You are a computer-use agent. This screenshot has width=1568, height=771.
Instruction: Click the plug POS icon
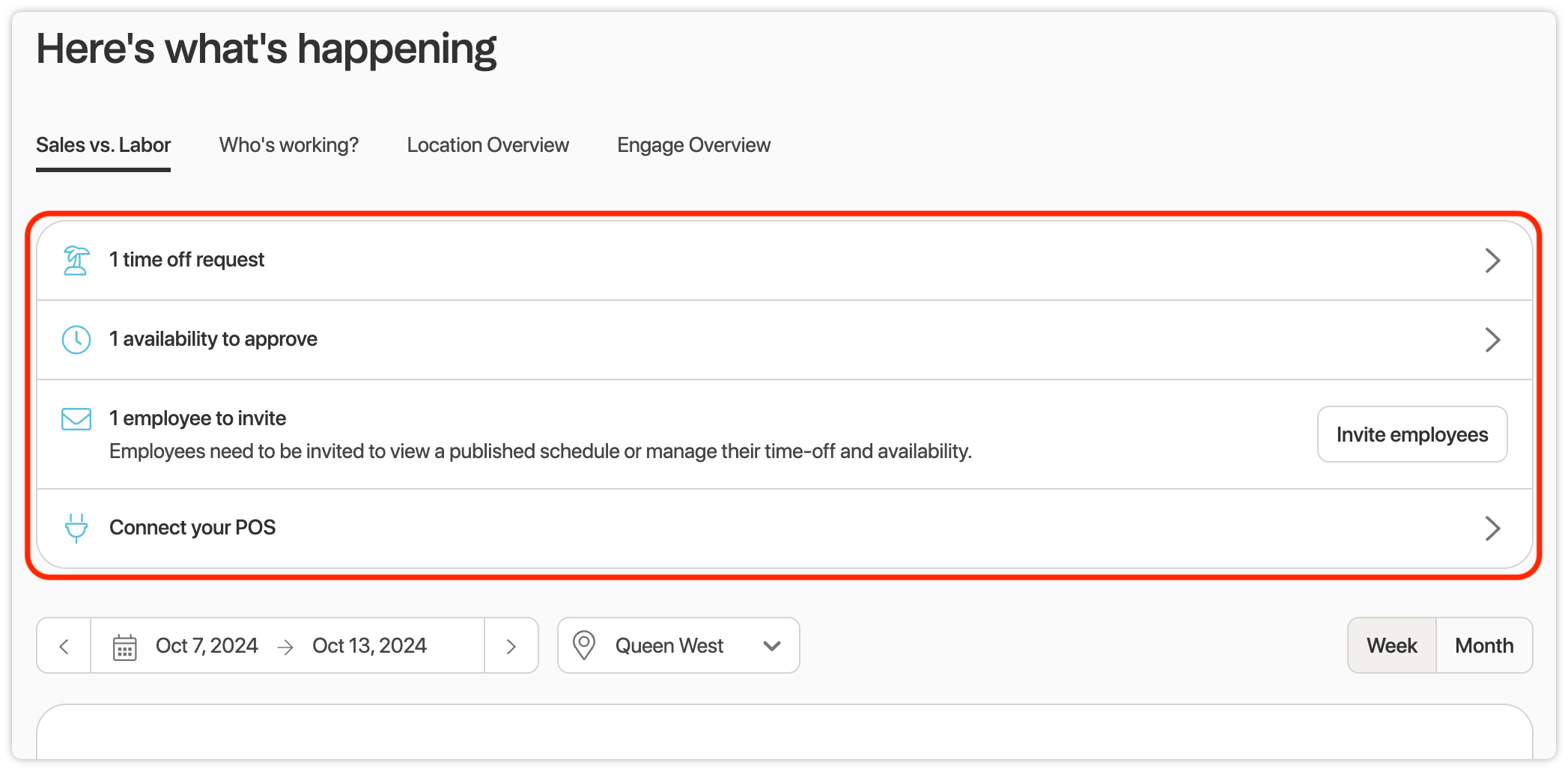76,528
